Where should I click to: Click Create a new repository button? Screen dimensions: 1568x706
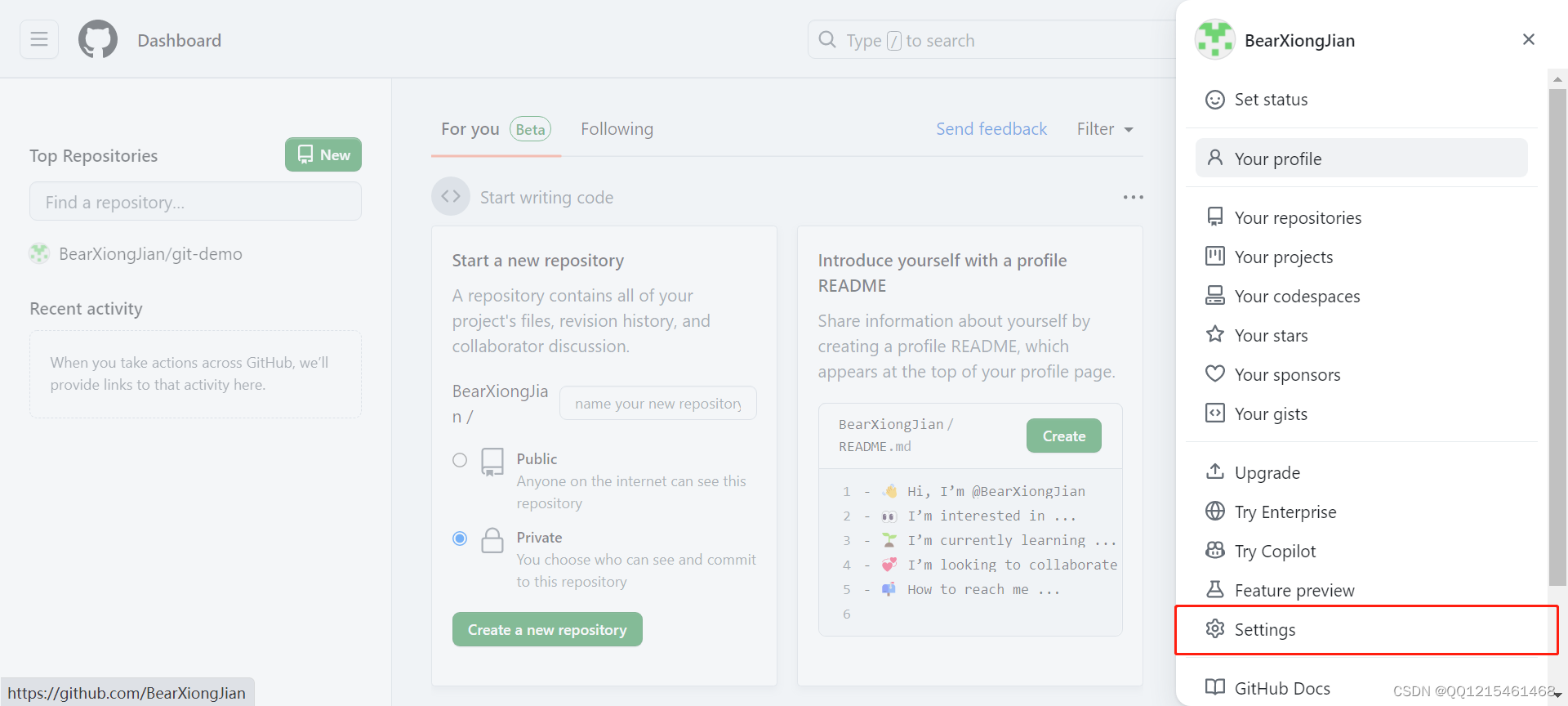pyautogui.click(x=547, y=629)
